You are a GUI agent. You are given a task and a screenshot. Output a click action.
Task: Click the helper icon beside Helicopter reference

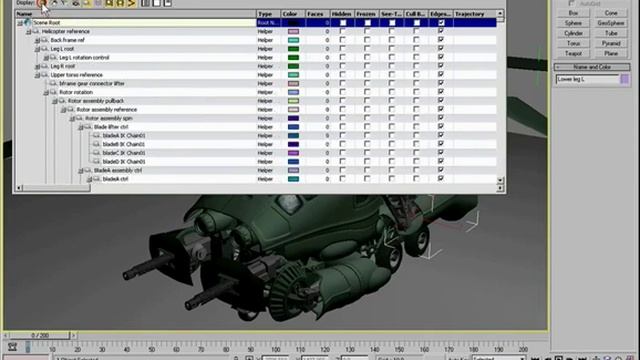tap(36, 31)
